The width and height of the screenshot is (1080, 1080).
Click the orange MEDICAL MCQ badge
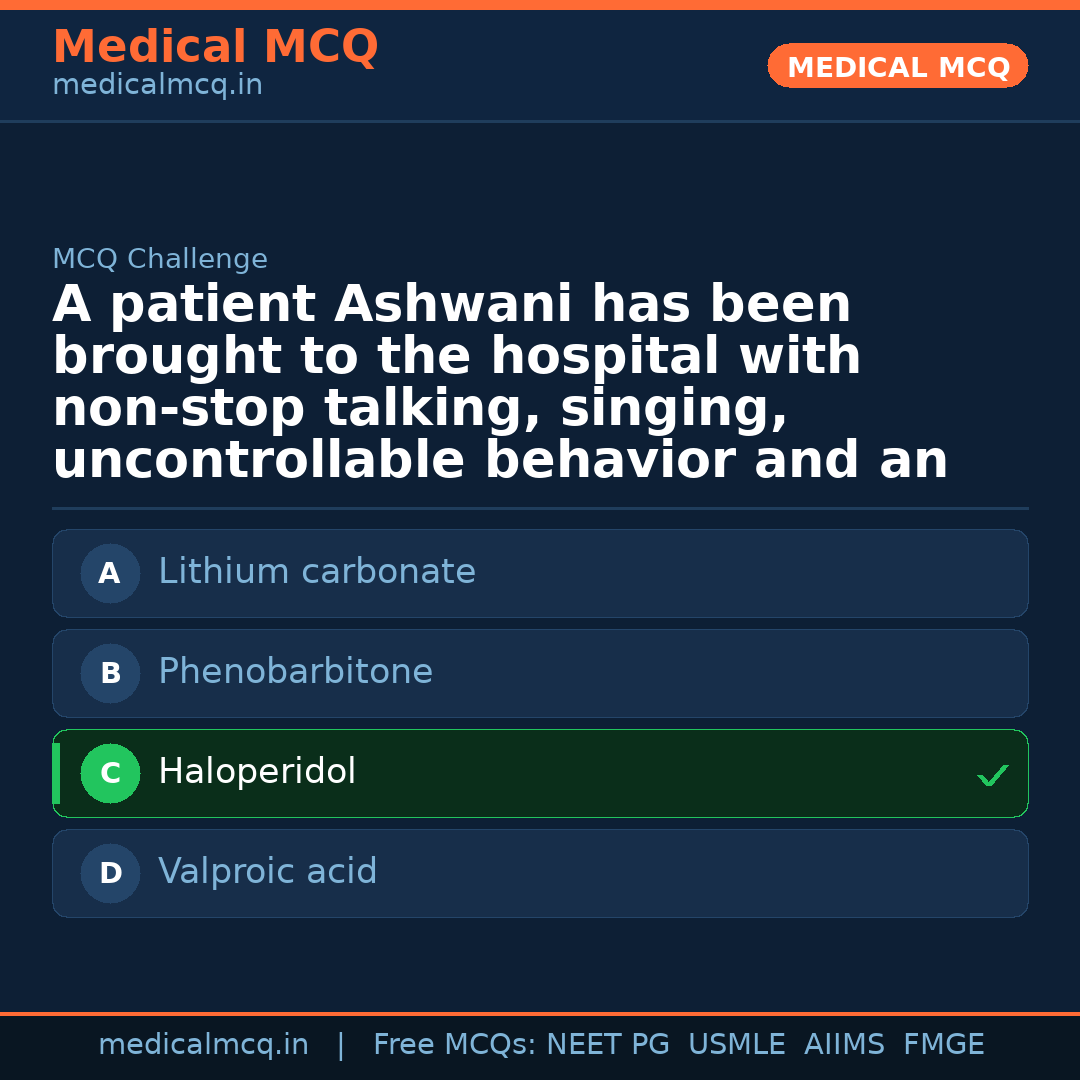(897, 66)
